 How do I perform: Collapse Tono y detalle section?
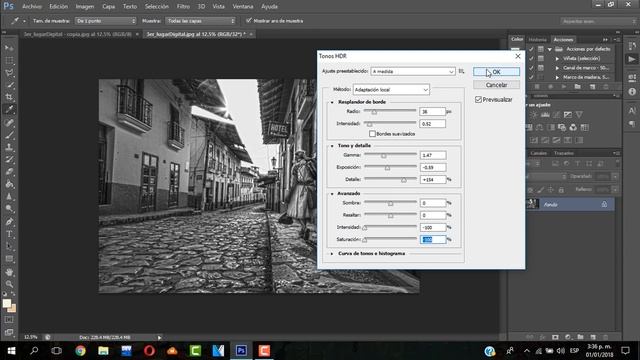pyautogui.click(x=332, y=146)
